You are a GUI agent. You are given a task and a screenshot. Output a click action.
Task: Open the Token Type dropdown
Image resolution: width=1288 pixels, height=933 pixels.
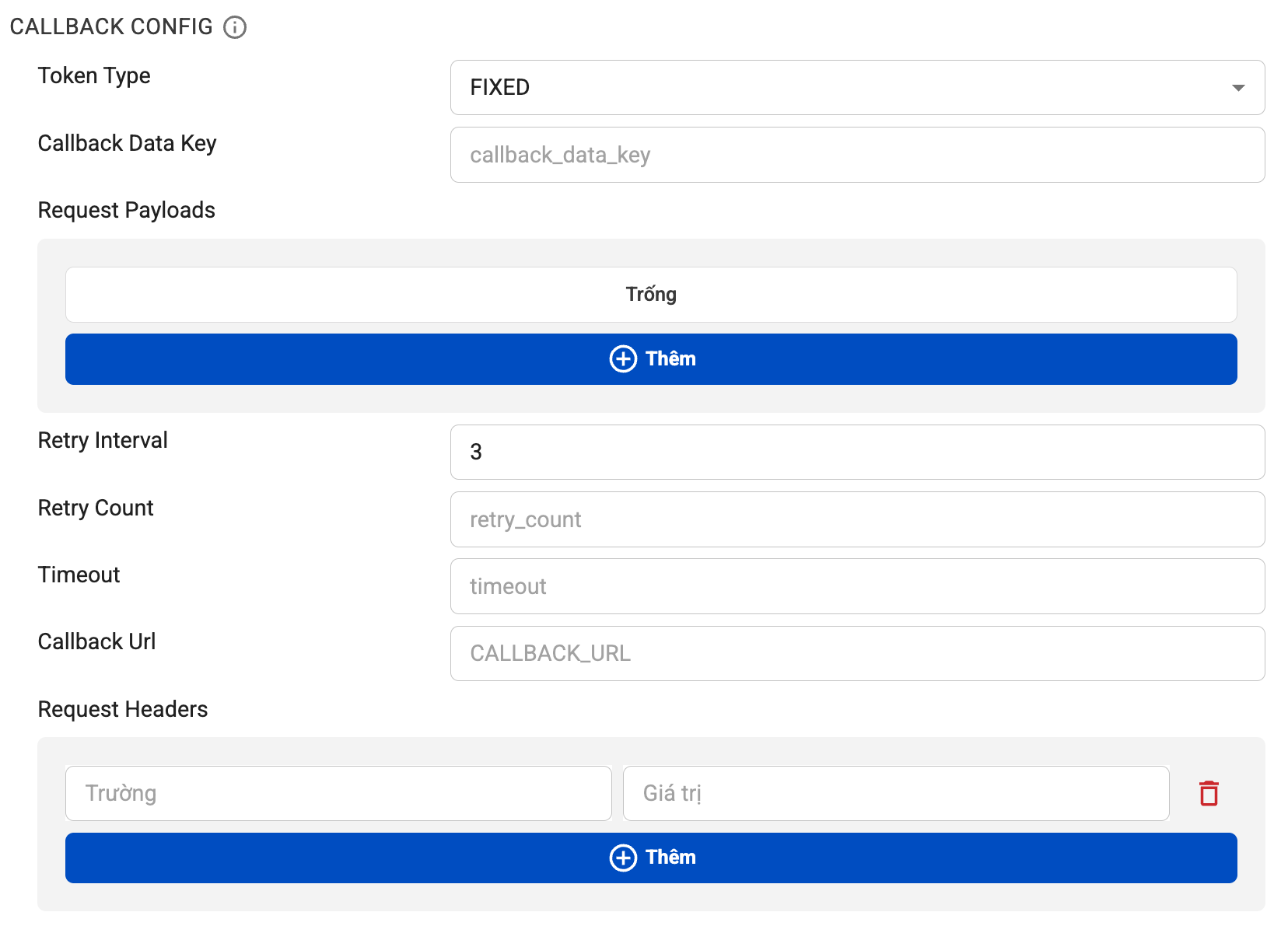coord(857,87)
